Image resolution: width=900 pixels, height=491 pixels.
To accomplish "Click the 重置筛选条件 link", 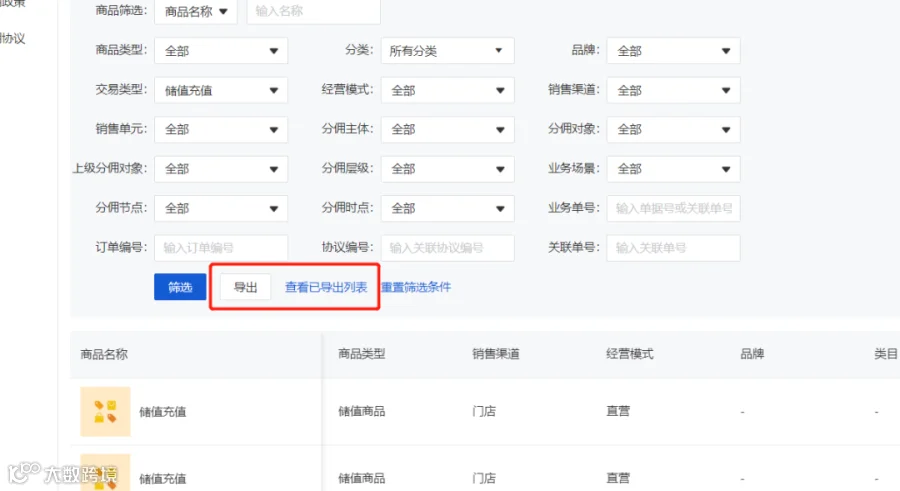I will (416, 287).
